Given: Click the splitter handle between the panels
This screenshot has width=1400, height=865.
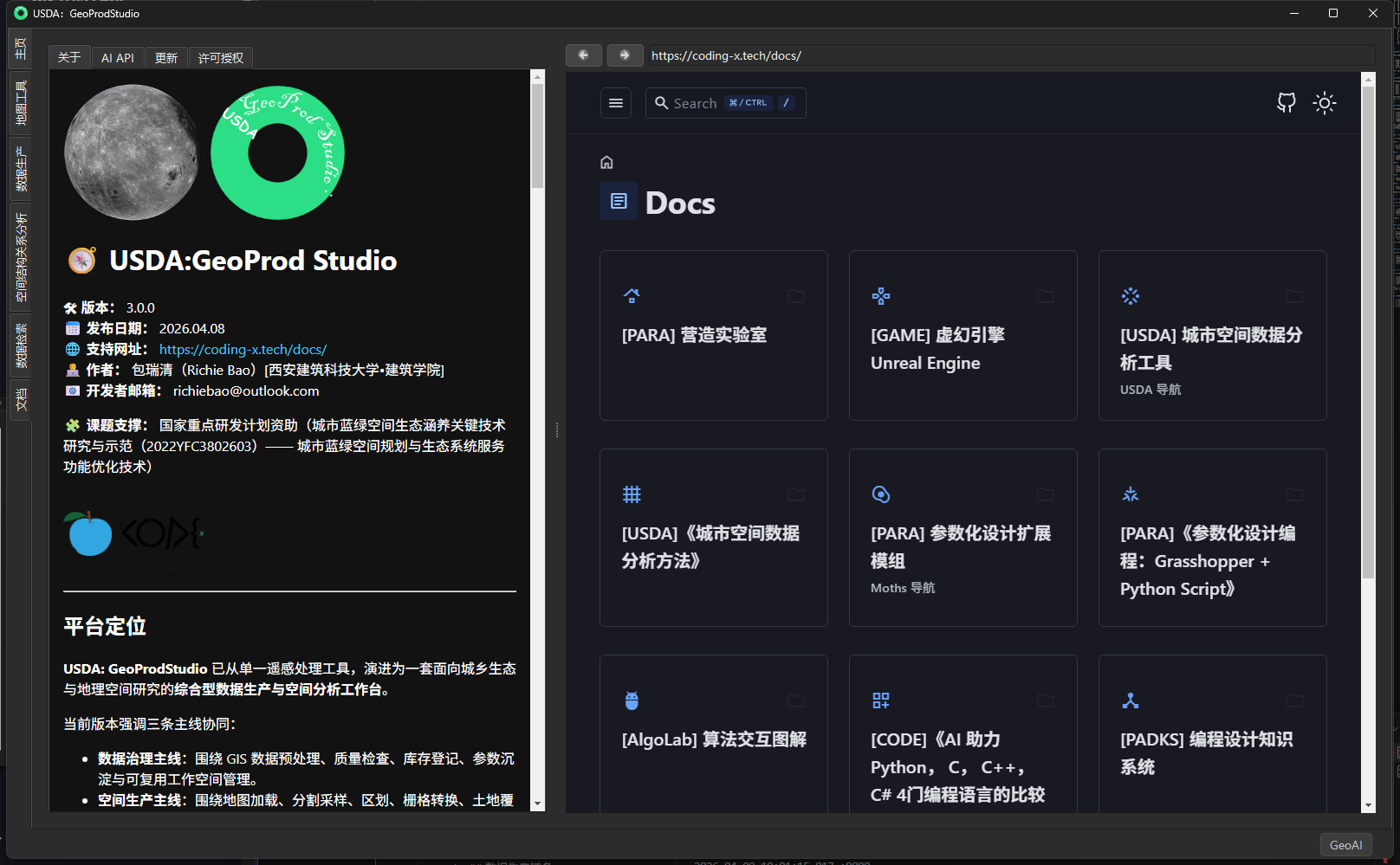Looking at the screenshot, I should (x=556, y=429).
